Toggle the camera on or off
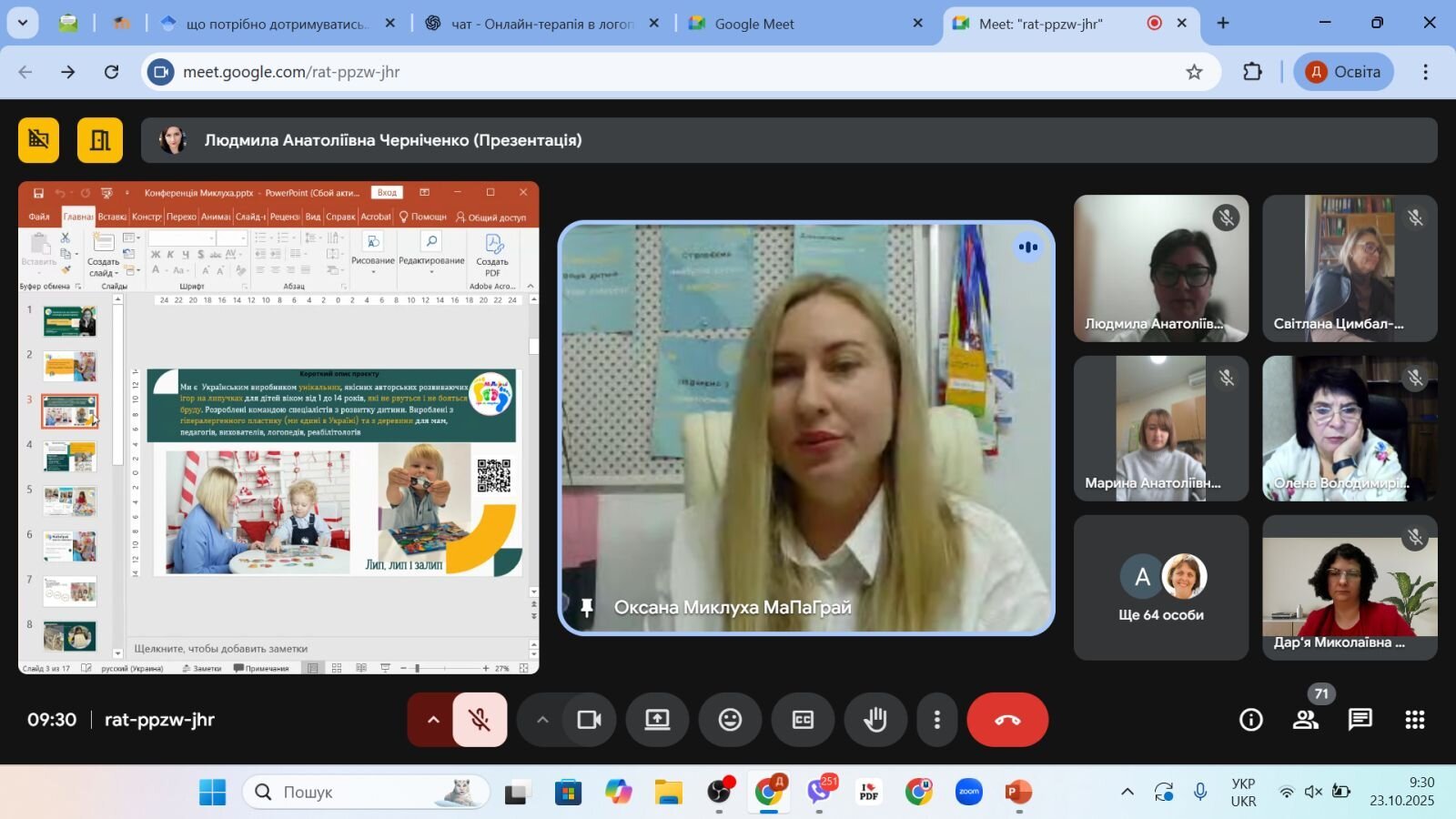1456x819 pixels. [x=590, y=720]
